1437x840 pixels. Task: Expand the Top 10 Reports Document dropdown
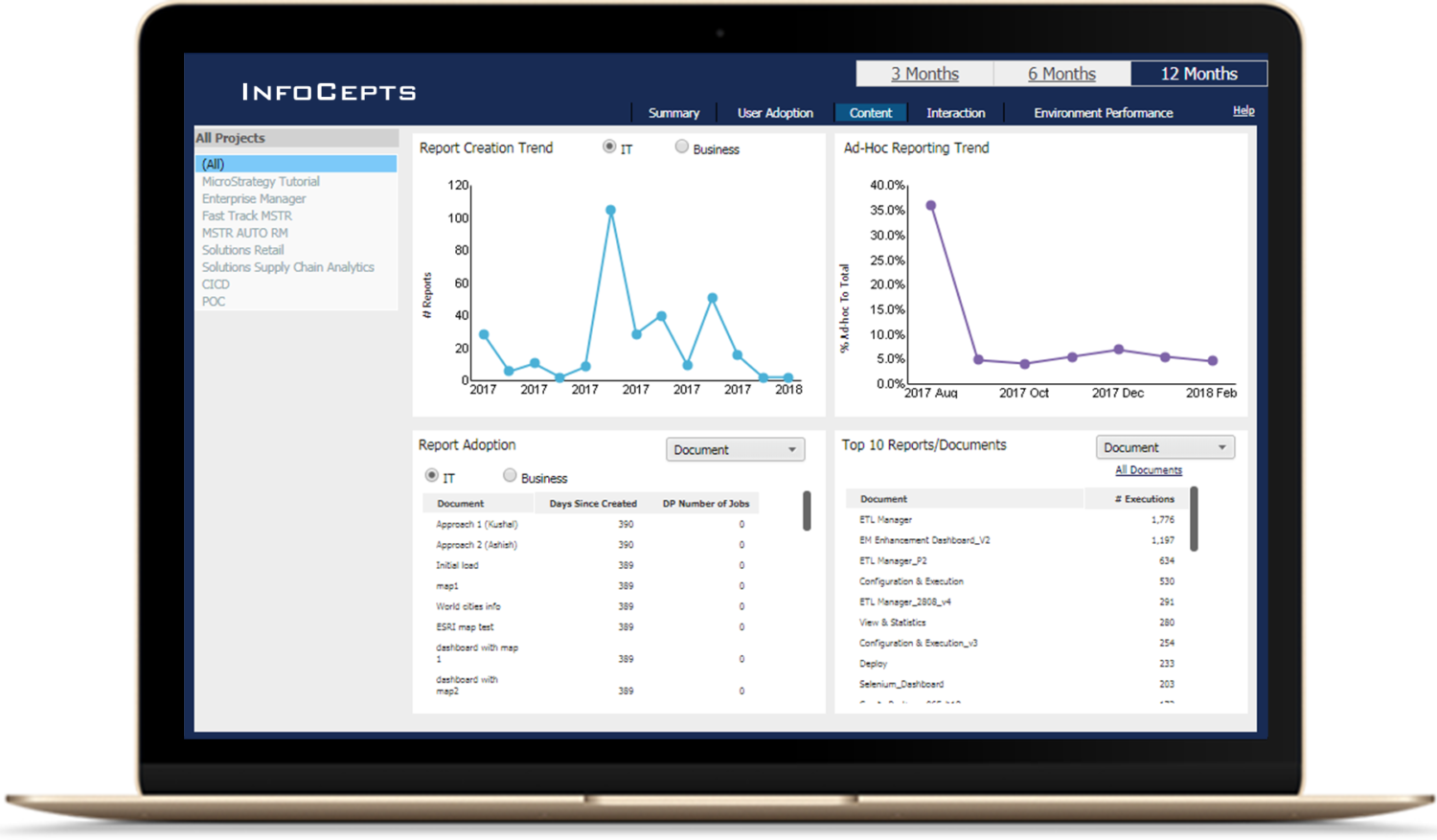coord(1165,447)
